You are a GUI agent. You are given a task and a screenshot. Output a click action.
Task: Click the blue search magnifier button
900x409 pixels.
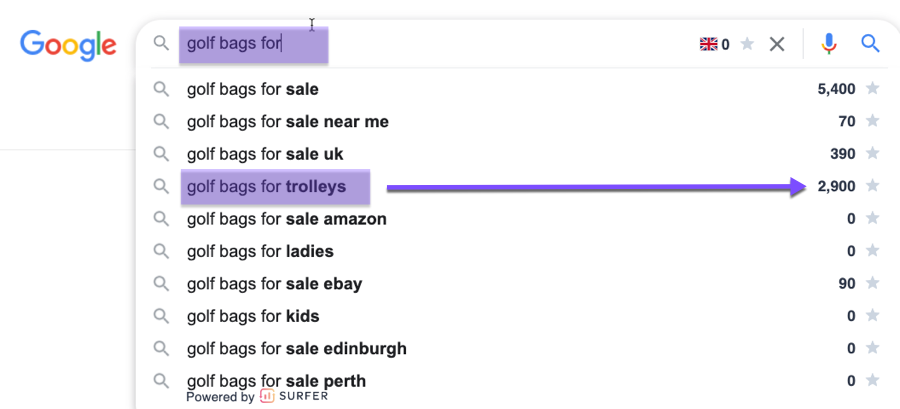pyautogui.click(x=870, y=44)
